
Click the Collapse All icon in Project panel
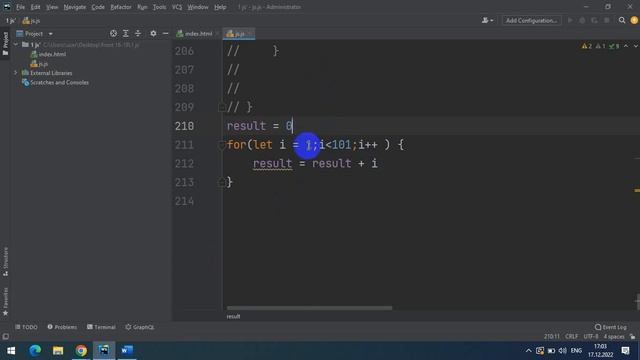pos(138,34)
